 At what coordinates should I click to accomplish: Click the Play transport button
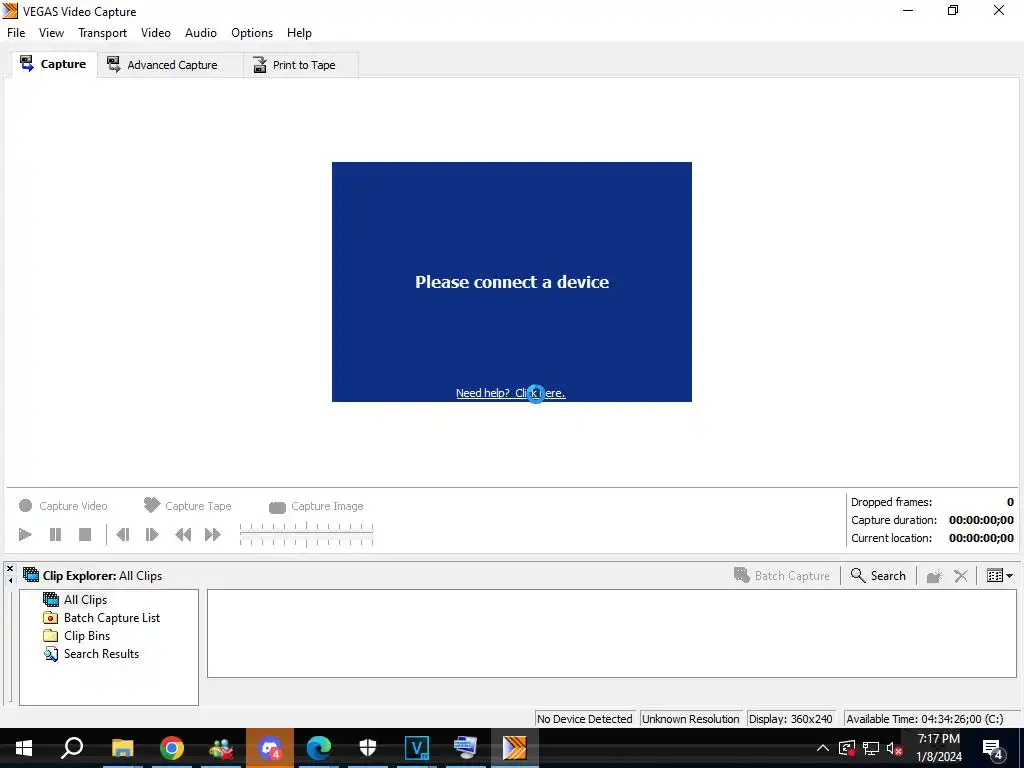tap(25, 535)
